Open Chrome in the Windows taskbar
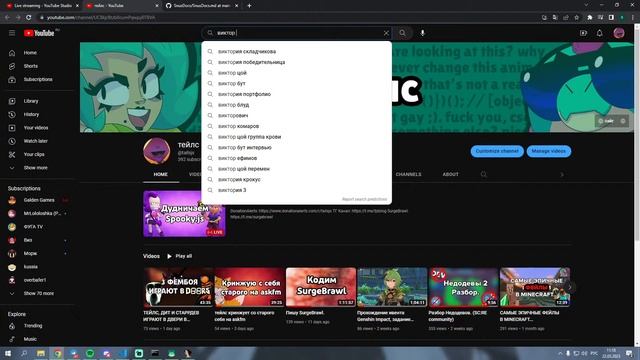 [x=58, y=353]
